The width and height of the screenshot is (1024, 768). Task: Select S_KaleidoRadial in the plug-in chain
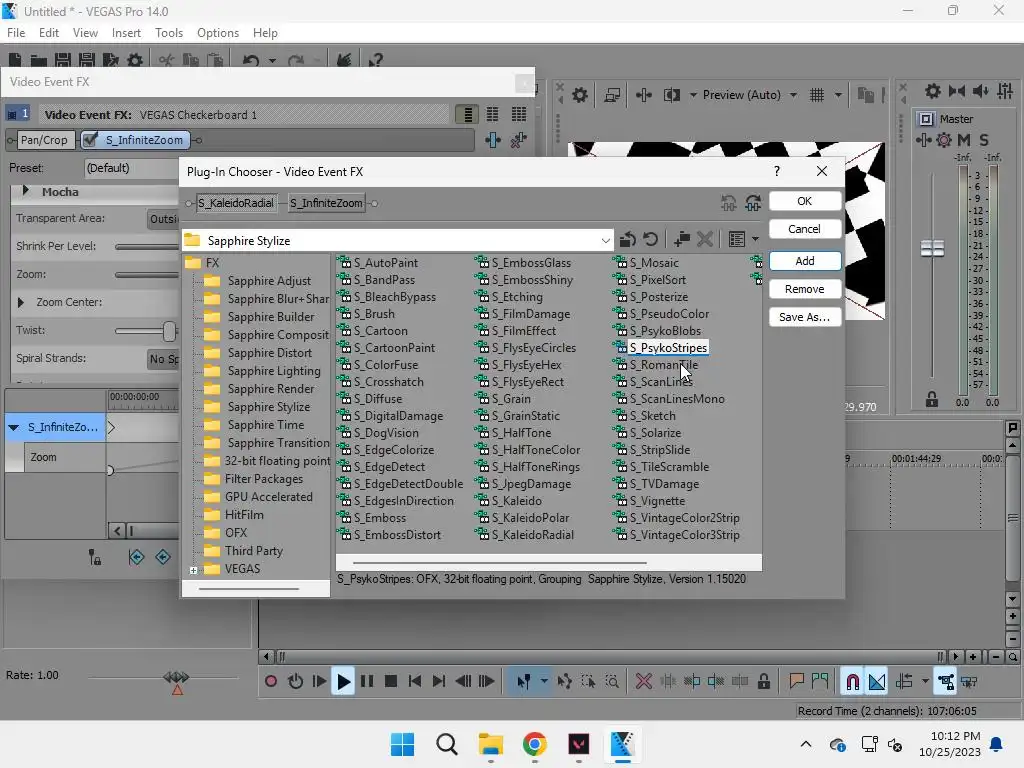pyautogui.click(x=236, y=203)
